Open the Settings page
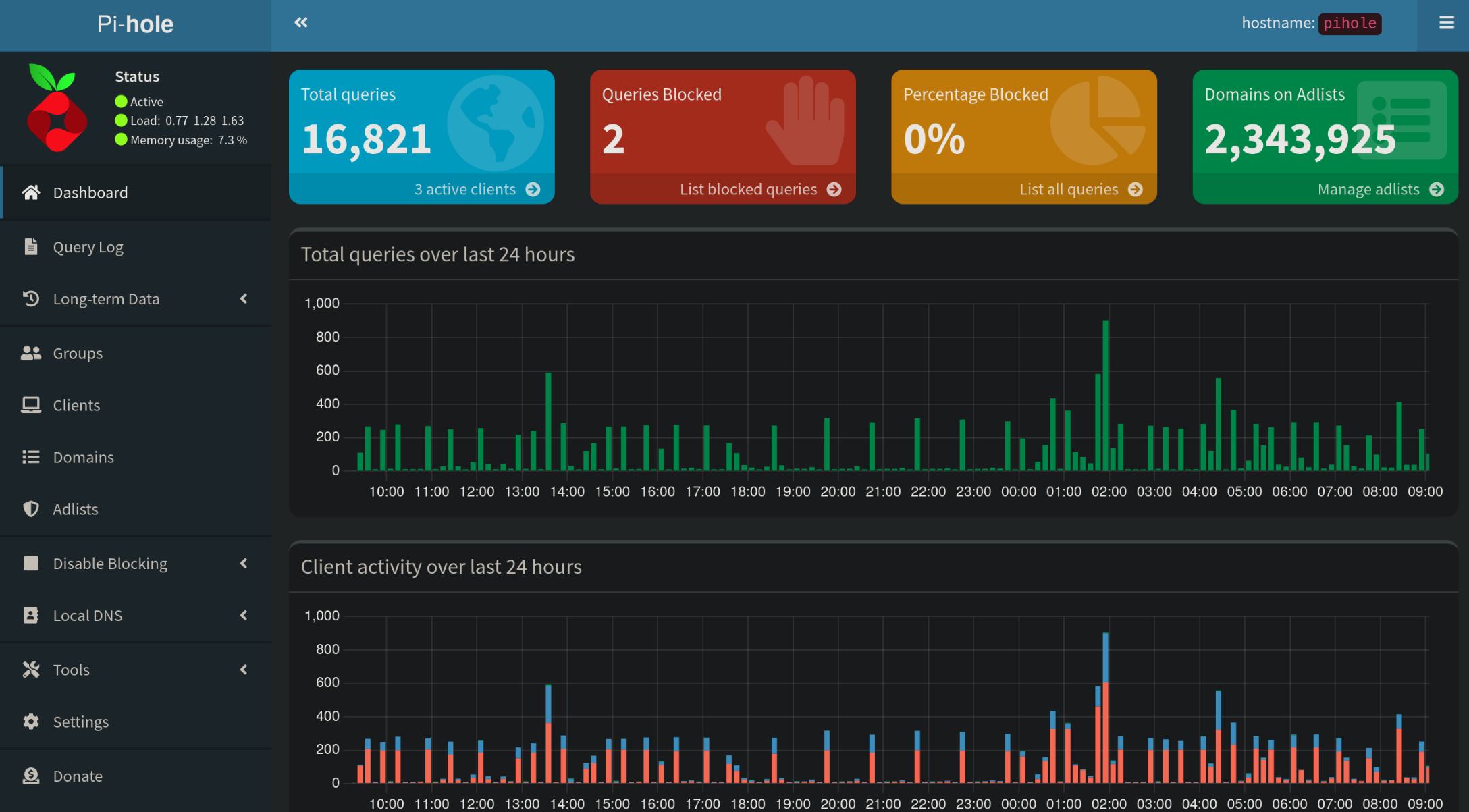Image resolution: width=1469 pixels, height=812 pixels. pyautogui.click(x=136, y=722)
